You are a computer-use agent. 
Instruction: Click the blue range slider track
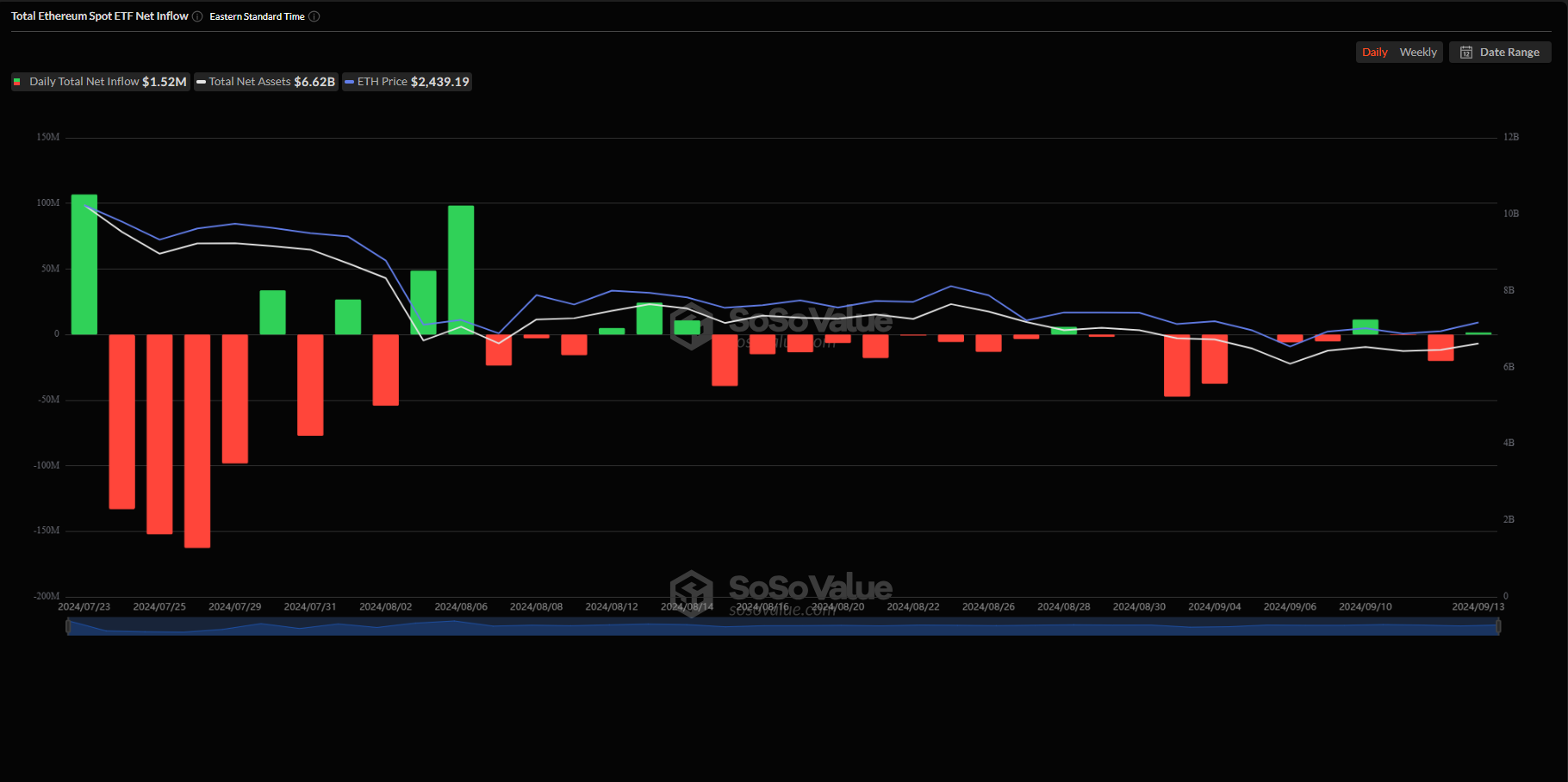coord(783,628)
